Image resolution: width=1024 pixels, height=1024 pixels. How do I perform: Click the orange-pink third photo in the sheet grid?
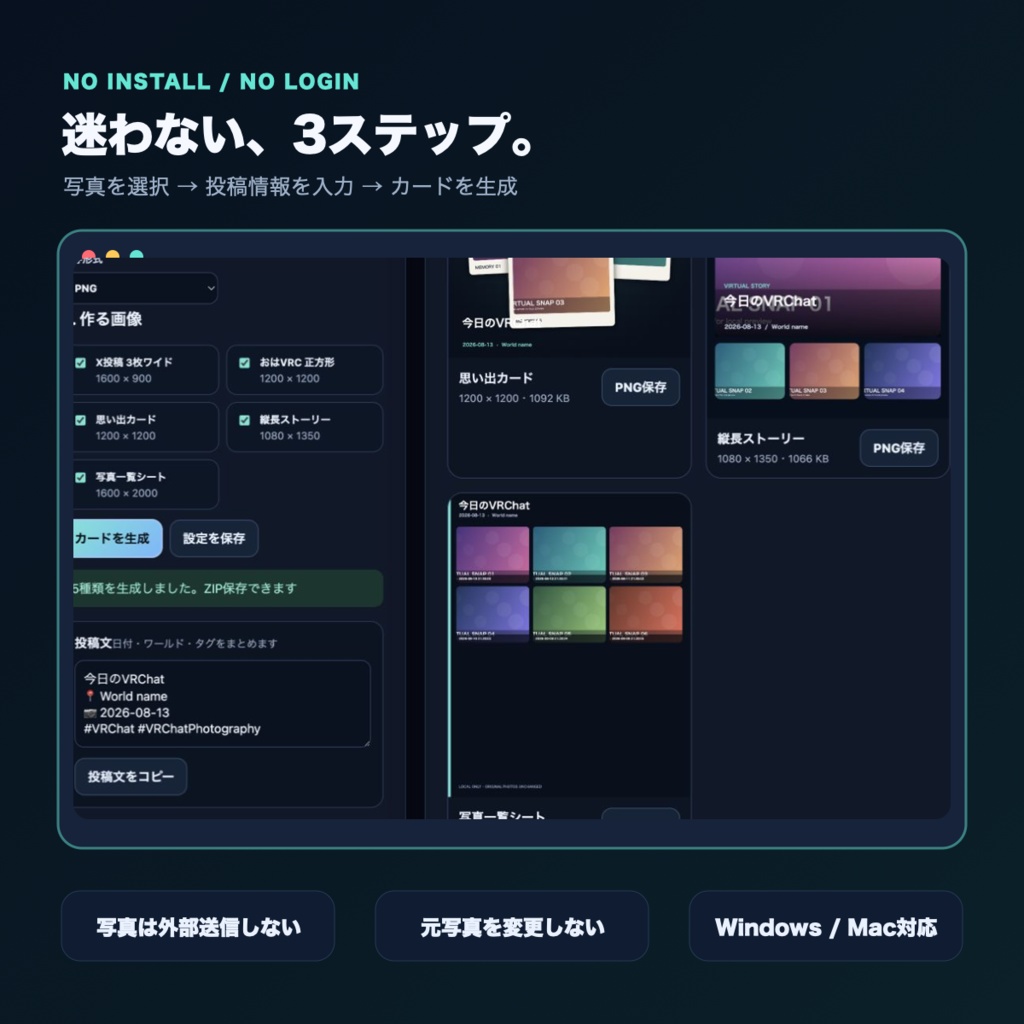click(645, 554)
